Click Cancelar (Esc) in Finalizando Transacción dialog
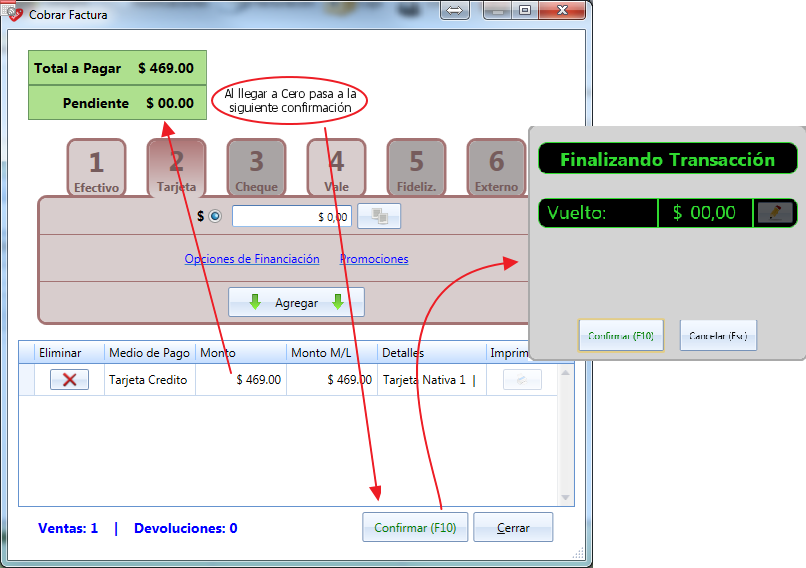 [x=718, y=336]
